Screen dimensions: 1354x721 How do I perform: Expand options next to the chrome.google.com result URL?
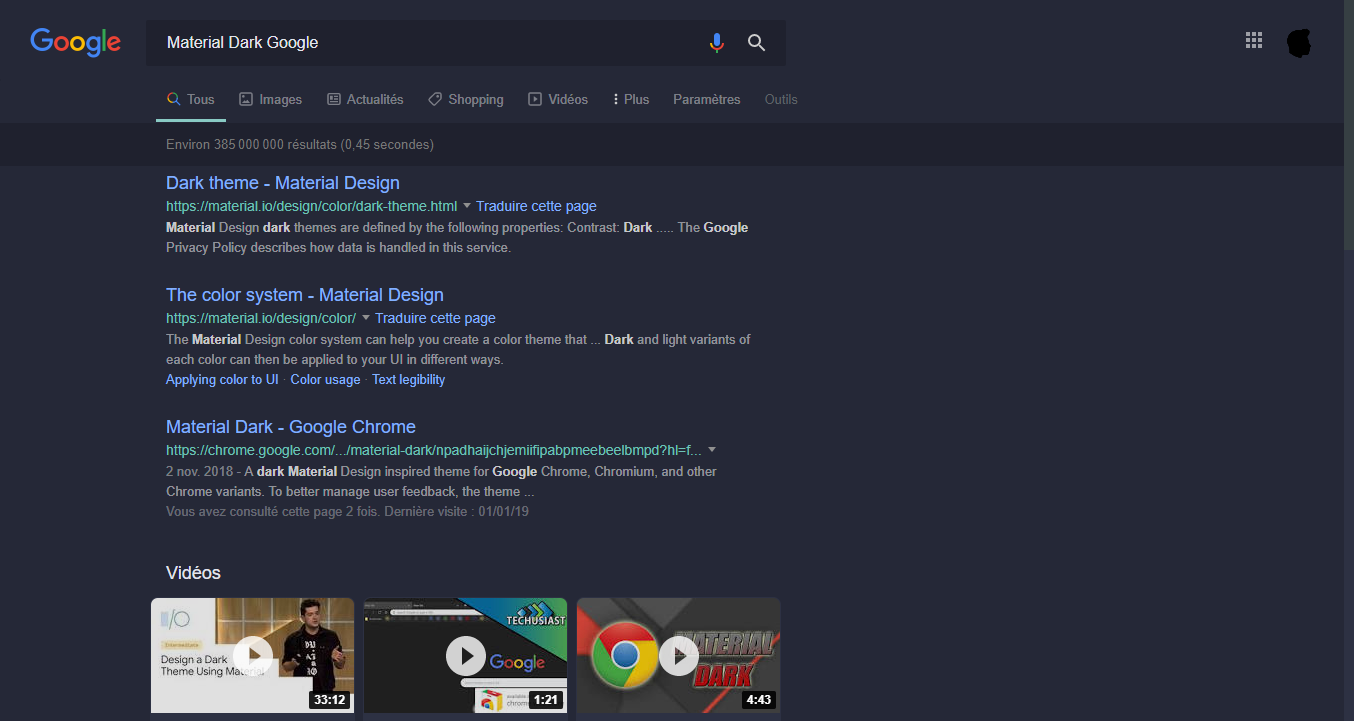[711, 449]
